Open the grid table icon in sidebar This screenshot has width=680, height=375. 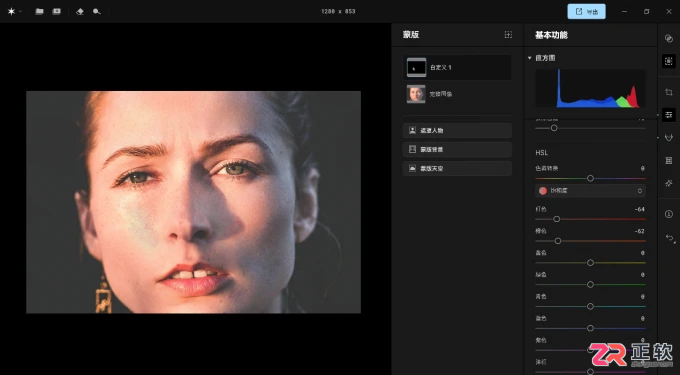669,160
